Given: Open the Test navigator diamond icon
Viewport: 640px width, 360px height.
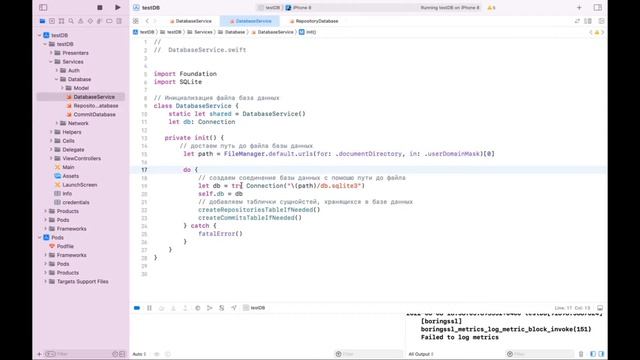Looking at the screenshot, I should pyautogui.click(x=90, y=21).
